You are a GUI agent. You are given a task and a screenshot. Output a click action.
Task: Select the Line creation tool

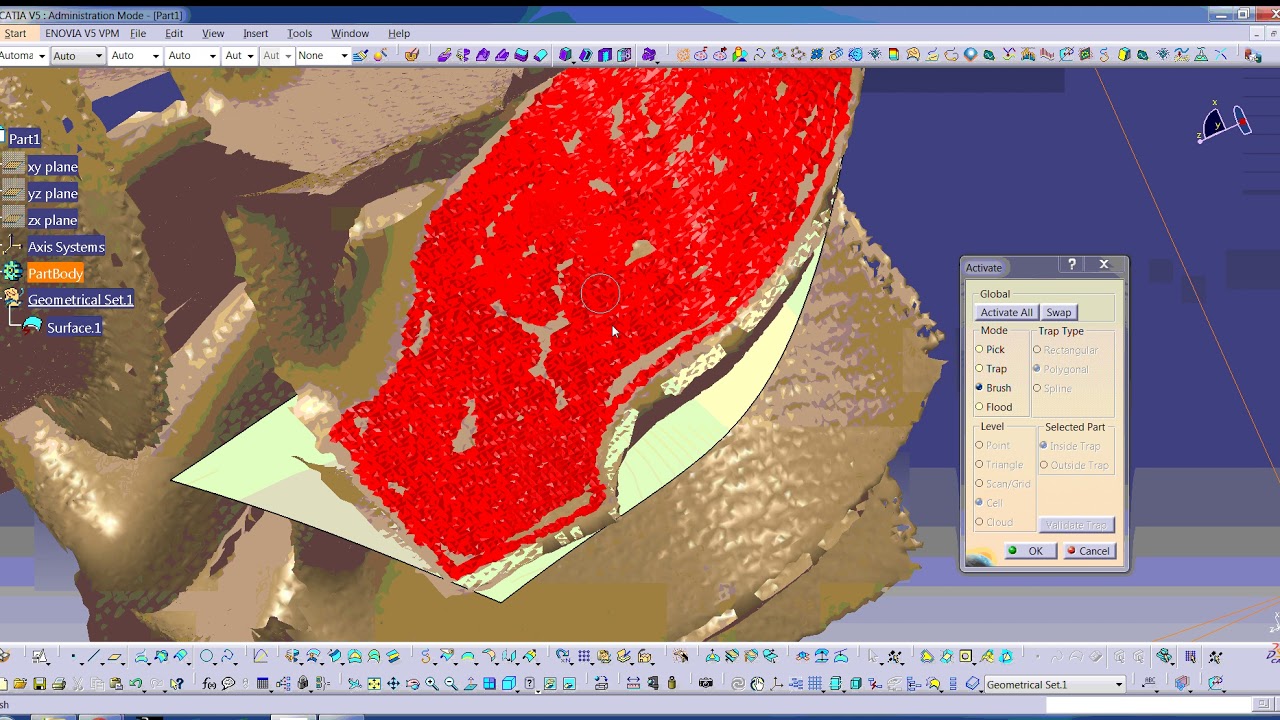pos(93,657)
